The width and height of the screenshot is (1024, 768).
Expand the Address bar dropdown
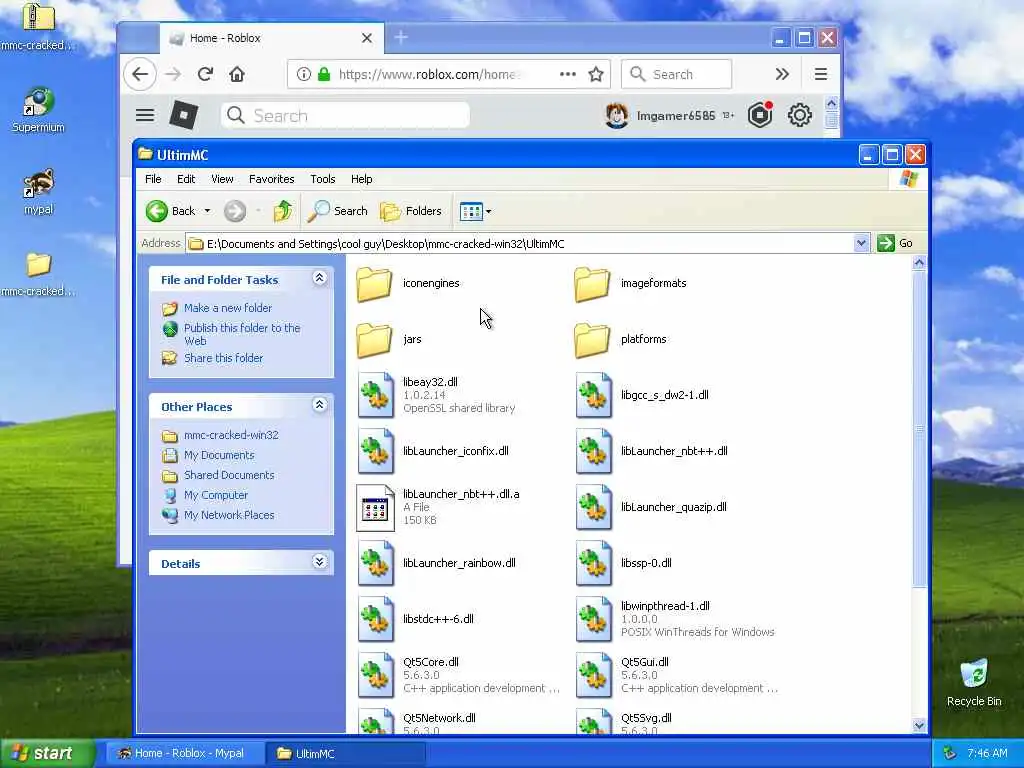(861, 244)
